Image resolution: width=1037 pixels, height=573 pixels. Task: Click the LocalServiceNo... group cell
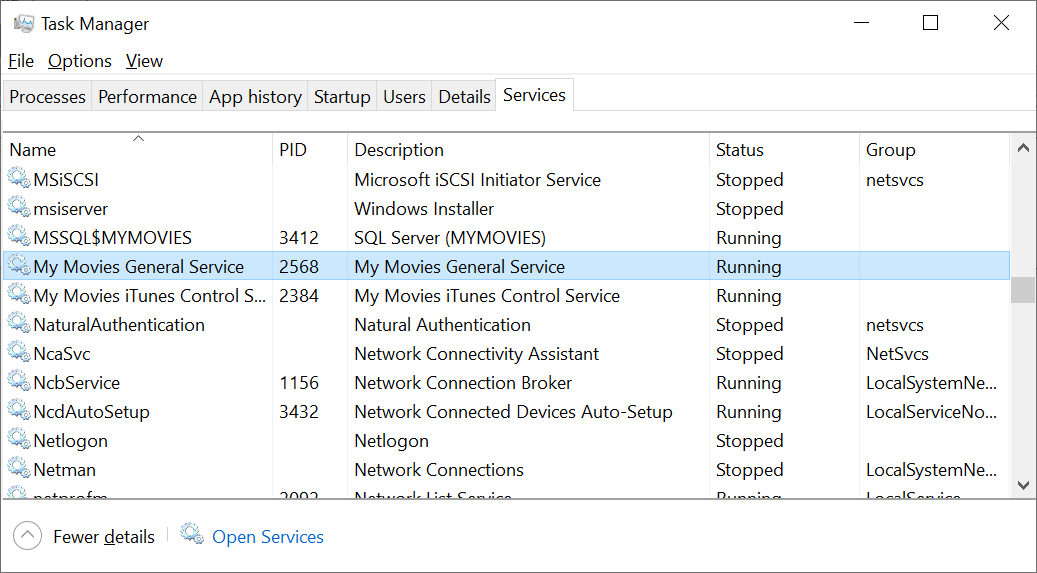coord(931,412)
